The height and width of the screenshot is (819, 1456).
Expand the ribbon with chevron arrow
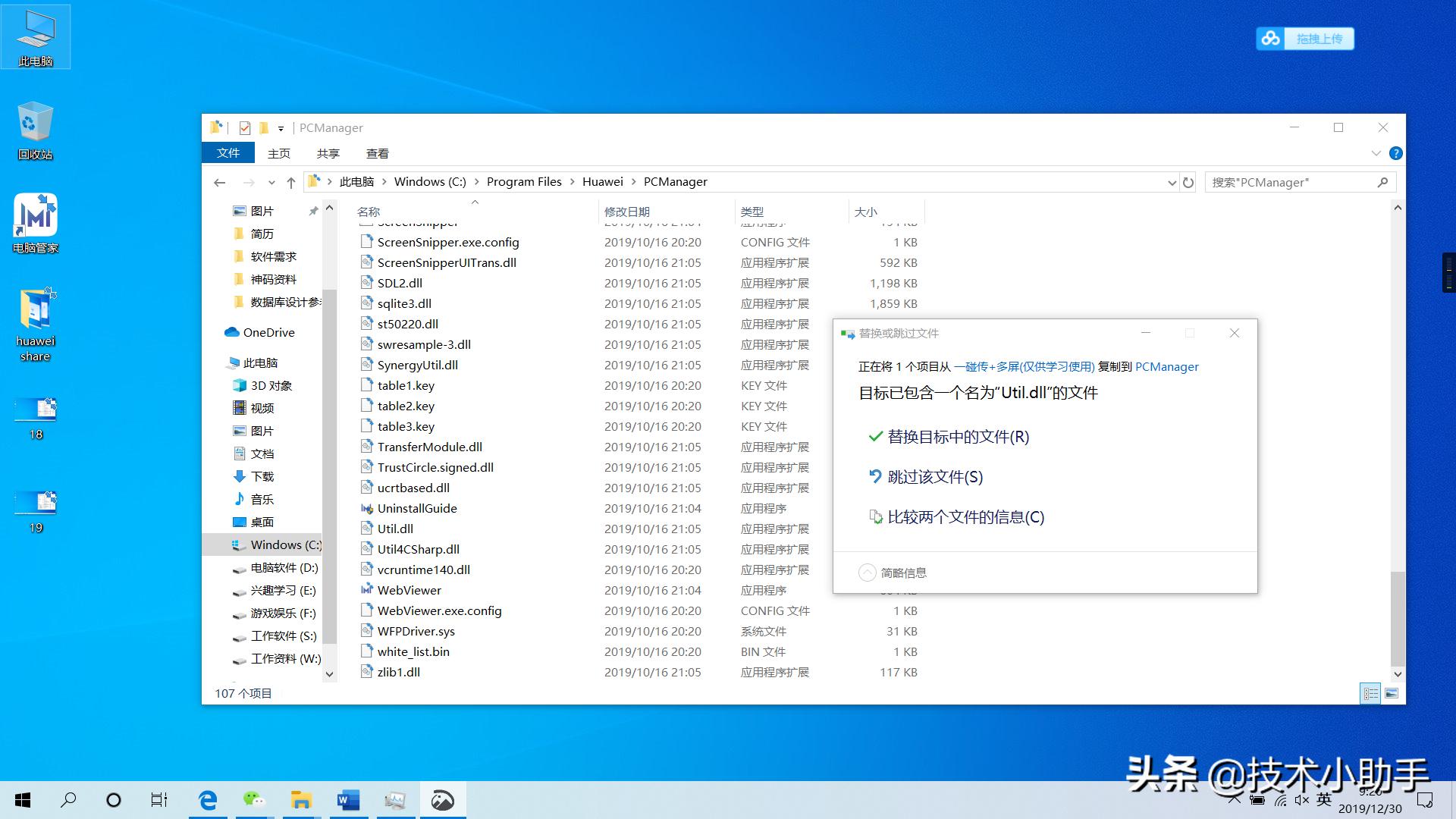[x=1376, y=153]
